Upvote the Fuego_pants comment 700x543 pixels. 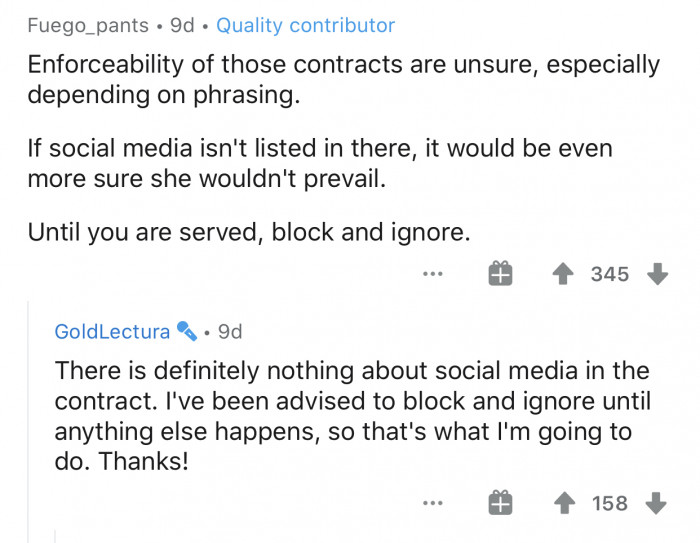coord(561,273)
